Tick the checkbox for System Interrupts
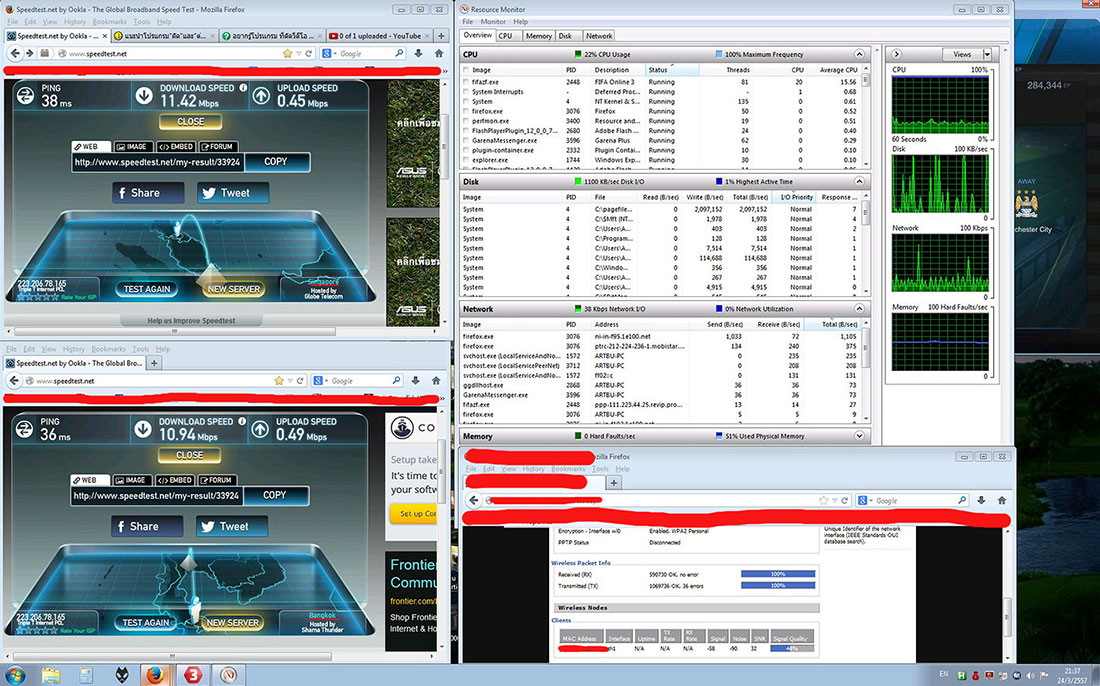 pyautogui.click(x=466, y=92)
